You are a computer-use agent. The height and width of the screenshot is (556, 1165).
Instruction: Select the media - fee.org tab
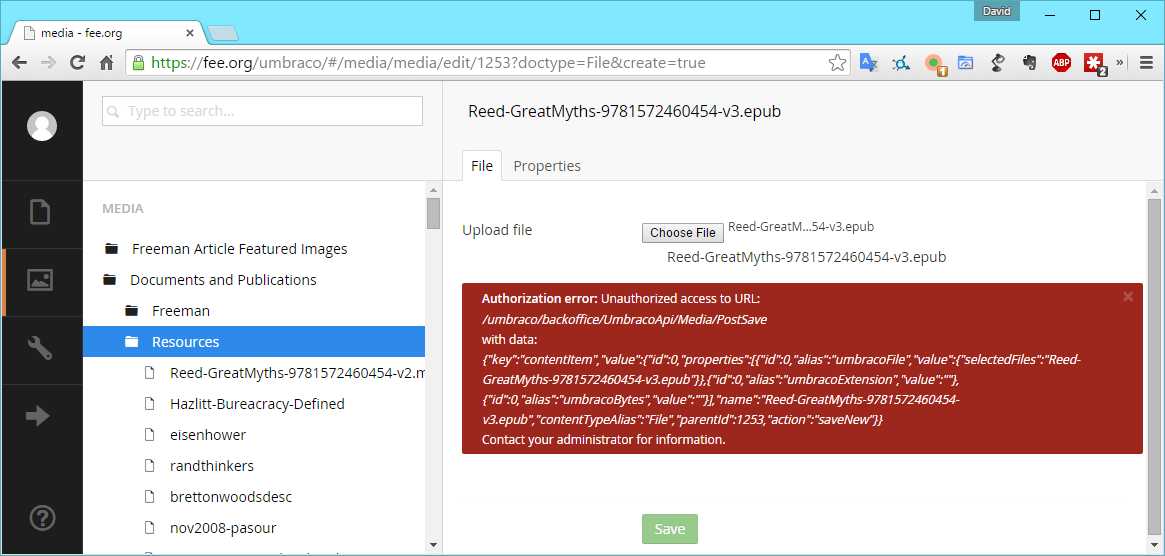[x=106, y=33]
